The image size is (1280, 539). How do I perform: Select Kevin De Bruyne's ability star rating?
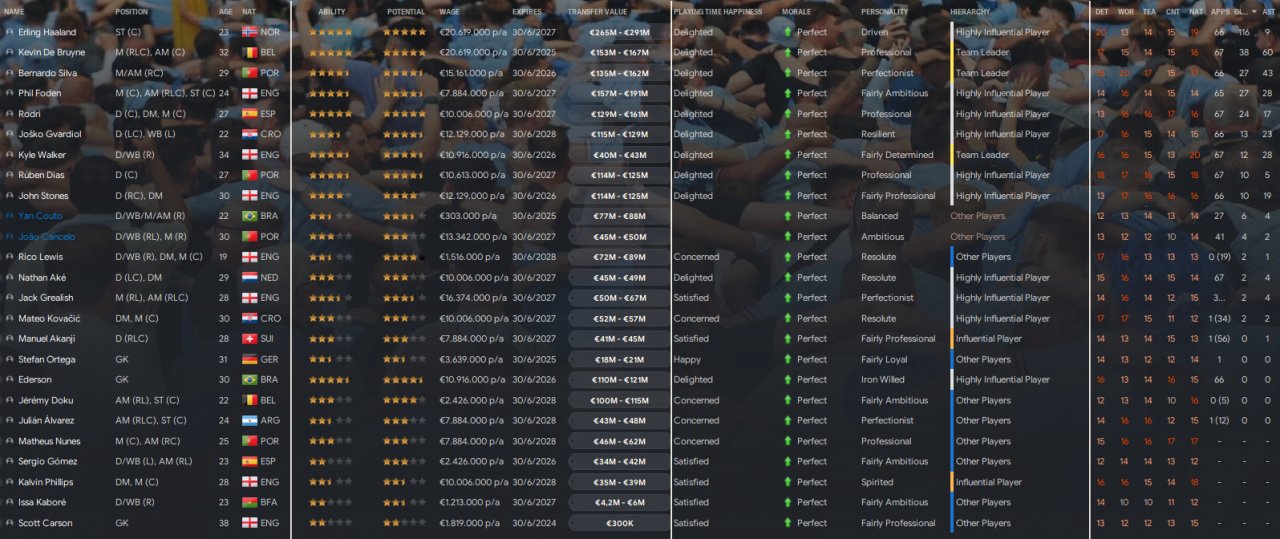coord(331,52)
